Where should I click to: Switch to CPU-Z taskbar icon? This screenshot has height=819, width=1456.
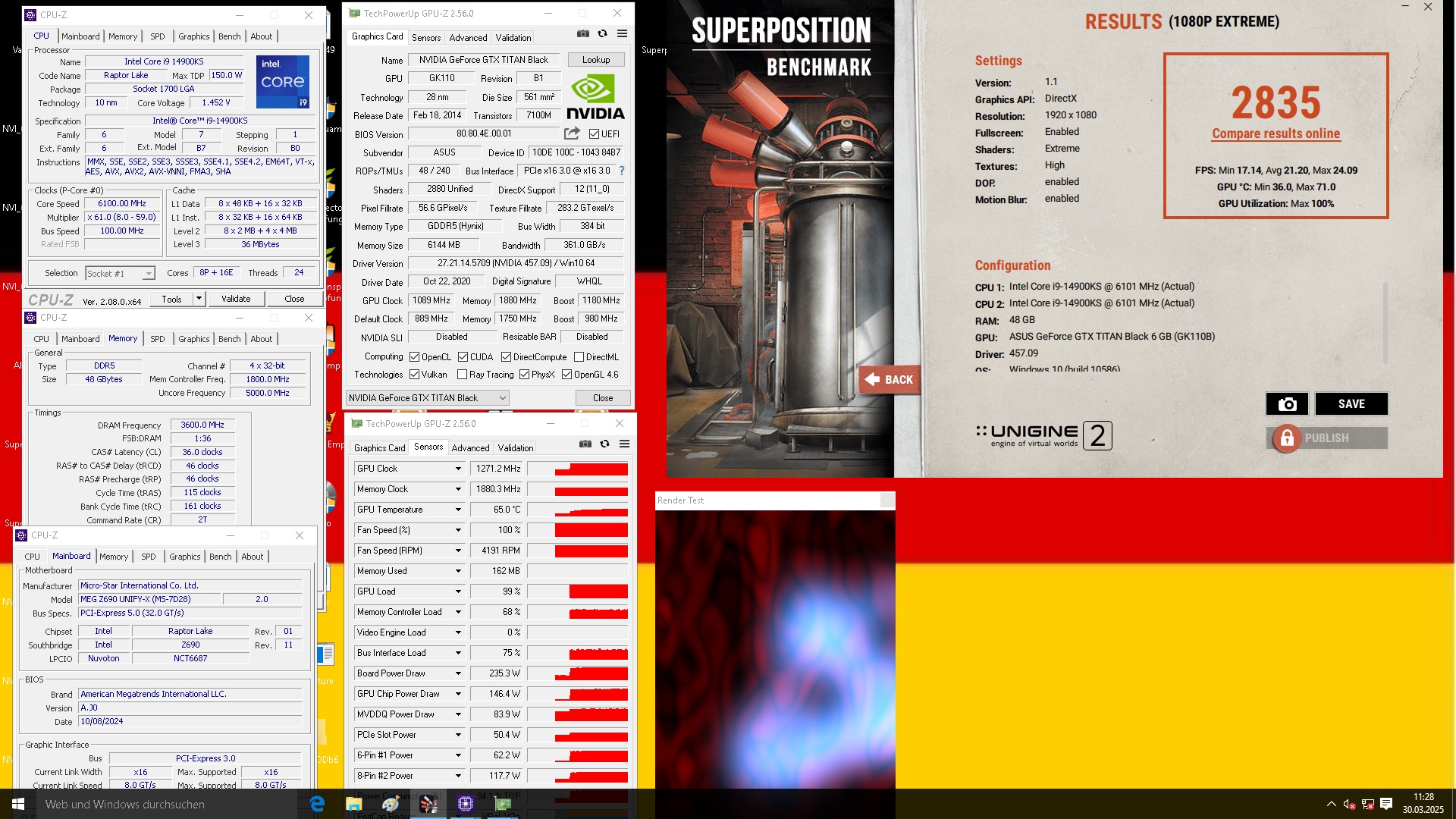click(x=465, y=804)
